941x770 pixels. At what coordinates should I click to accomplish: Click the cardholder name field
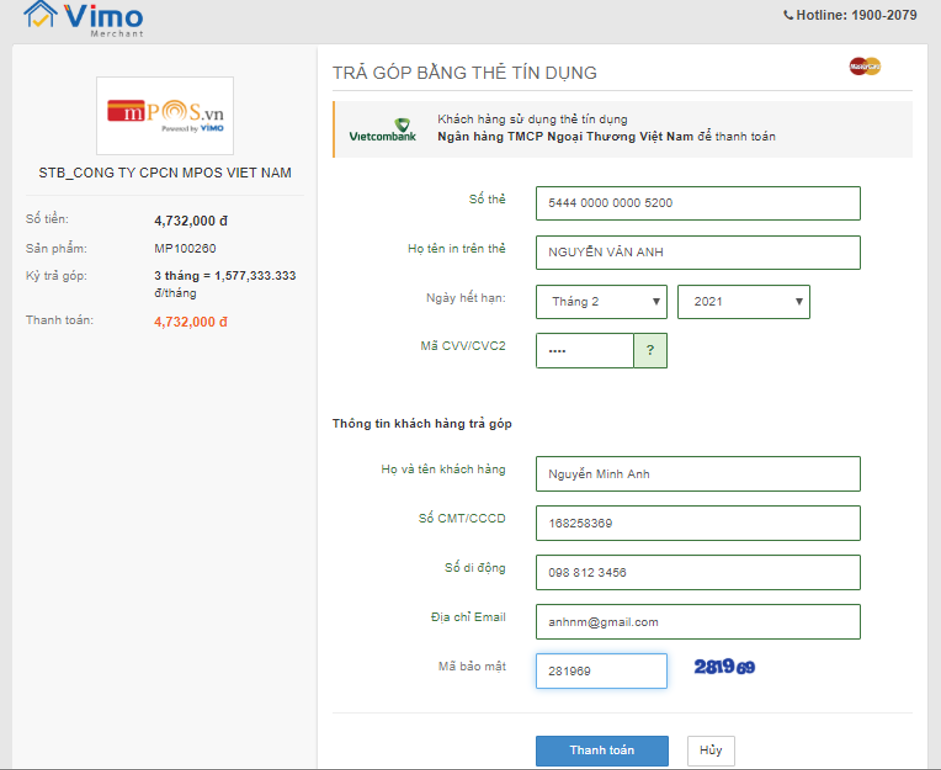697,253
